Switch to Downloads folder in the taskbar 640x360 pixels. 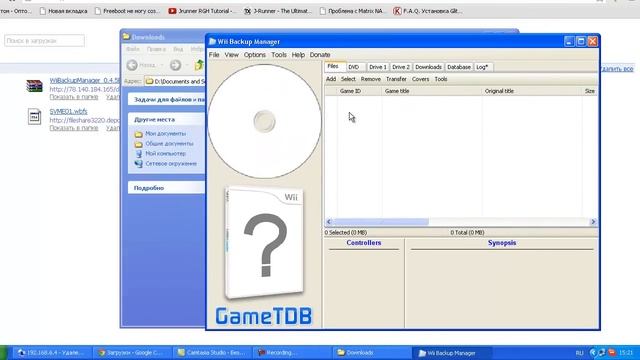[x=371, y=353]
